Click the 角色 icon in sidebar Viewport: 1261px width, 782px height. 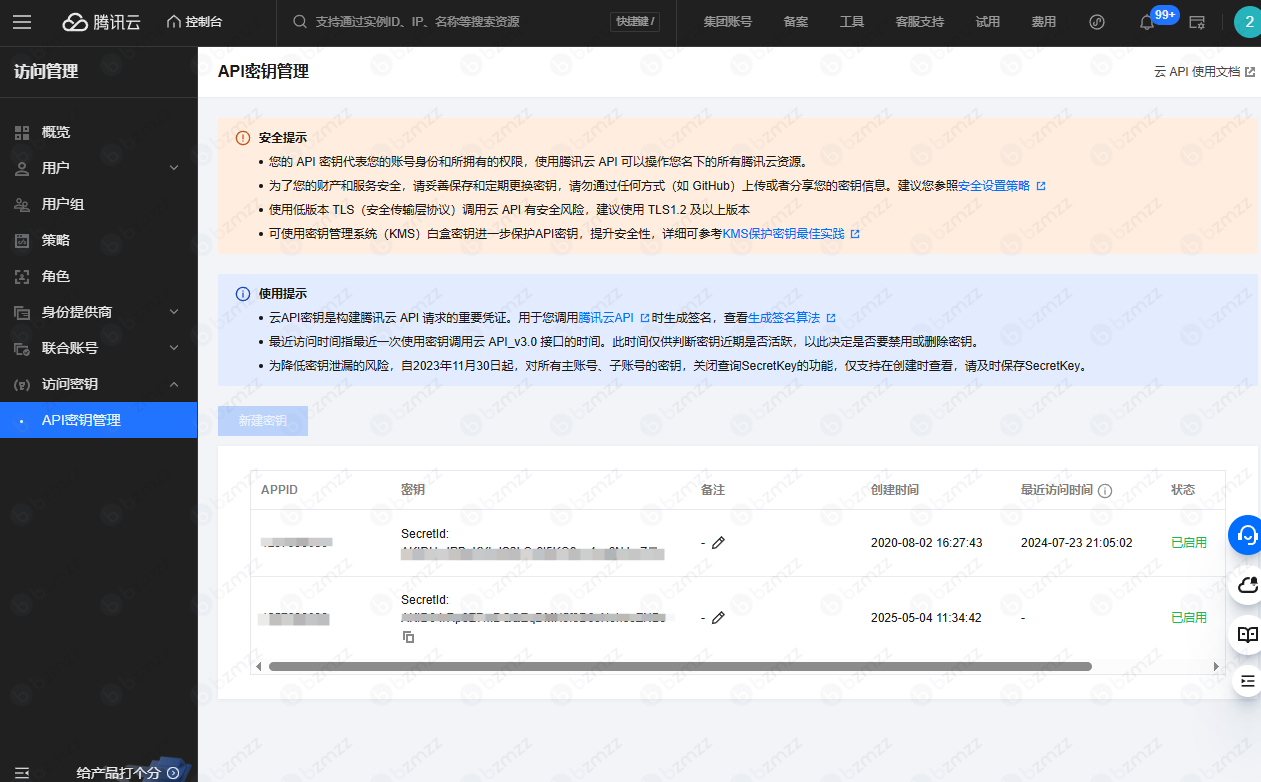point(21,276)
